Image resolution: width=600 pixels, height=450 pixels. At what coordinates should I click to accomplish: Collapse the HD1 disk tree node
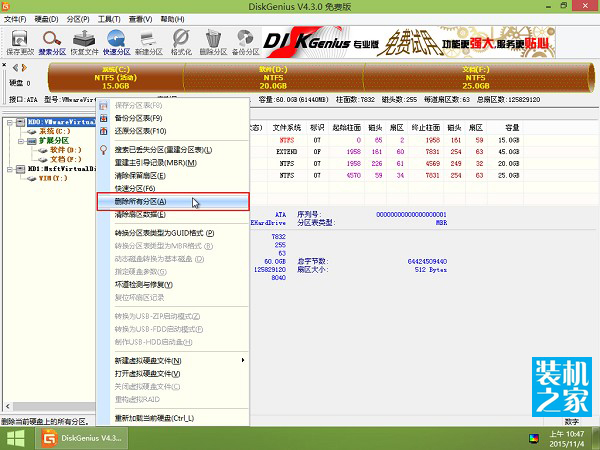(x=10, y=169)
